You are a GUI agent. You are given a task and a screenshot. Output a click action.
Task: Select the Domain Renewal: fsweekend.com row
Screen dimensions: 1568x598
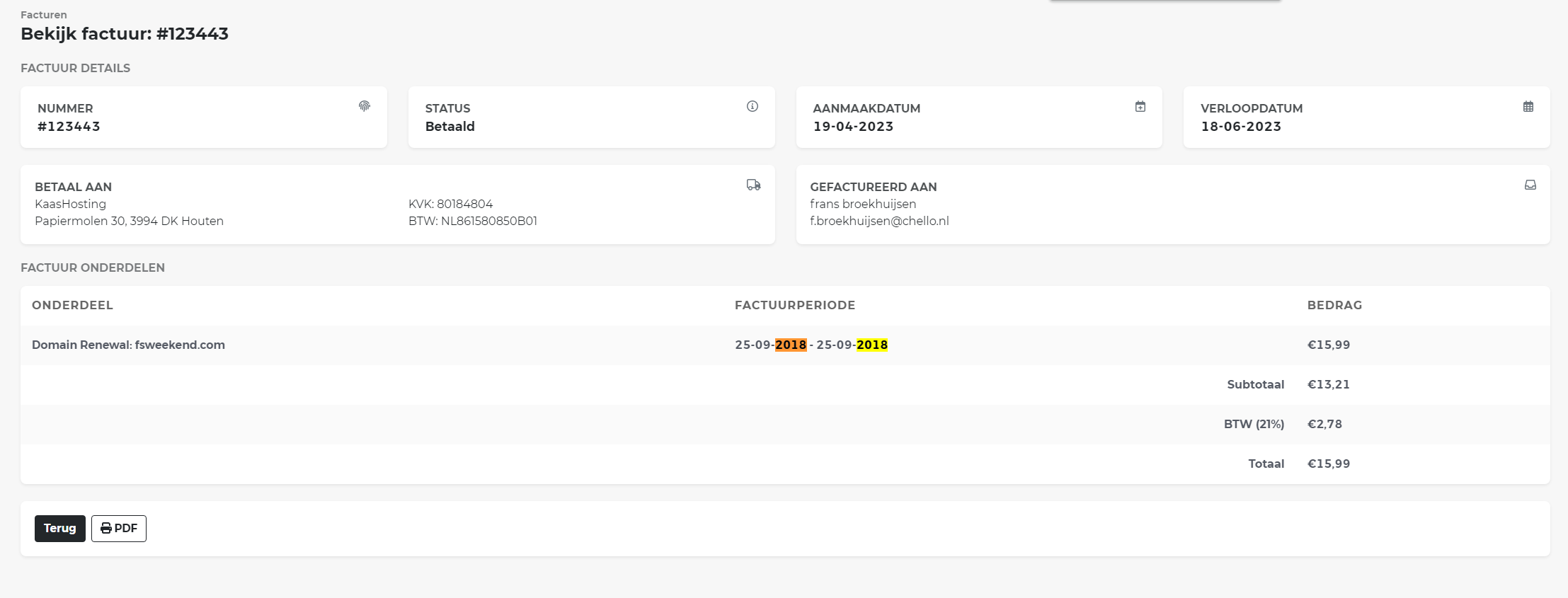[128, 345]
